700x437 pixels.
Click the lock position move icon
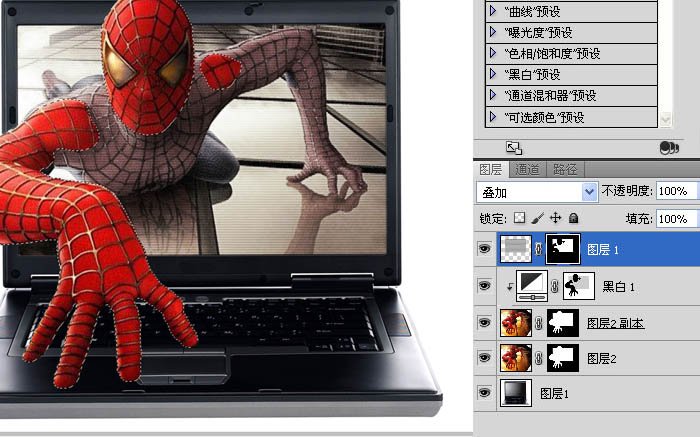[555, 218]
